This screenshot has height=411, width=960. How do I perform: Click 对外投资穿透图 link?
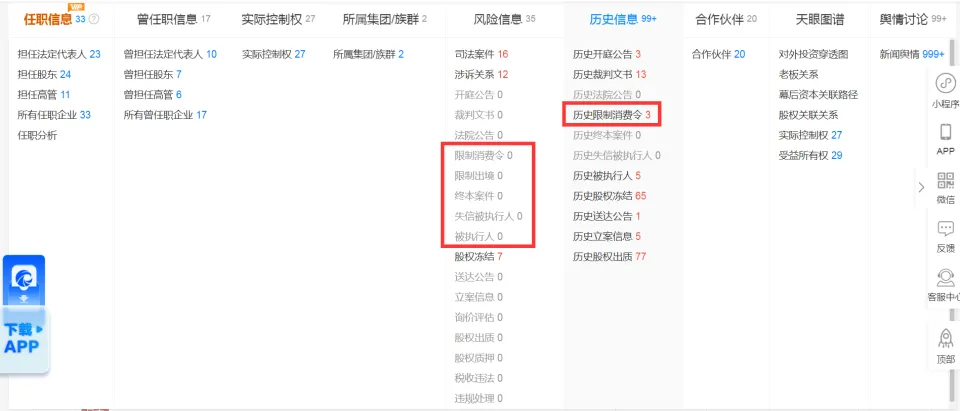tap(813, 54)
